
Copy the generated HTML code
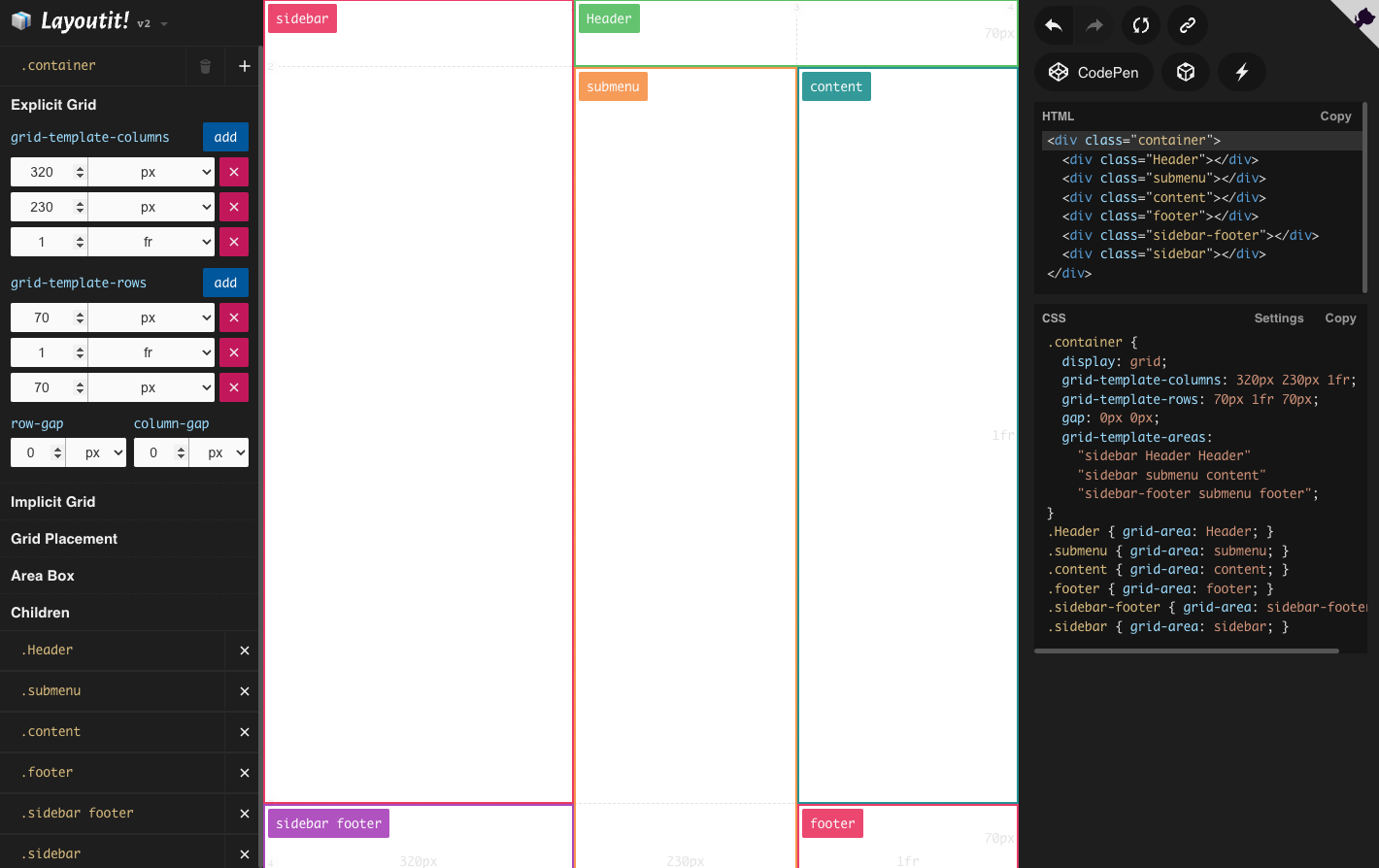[1335, 116]
